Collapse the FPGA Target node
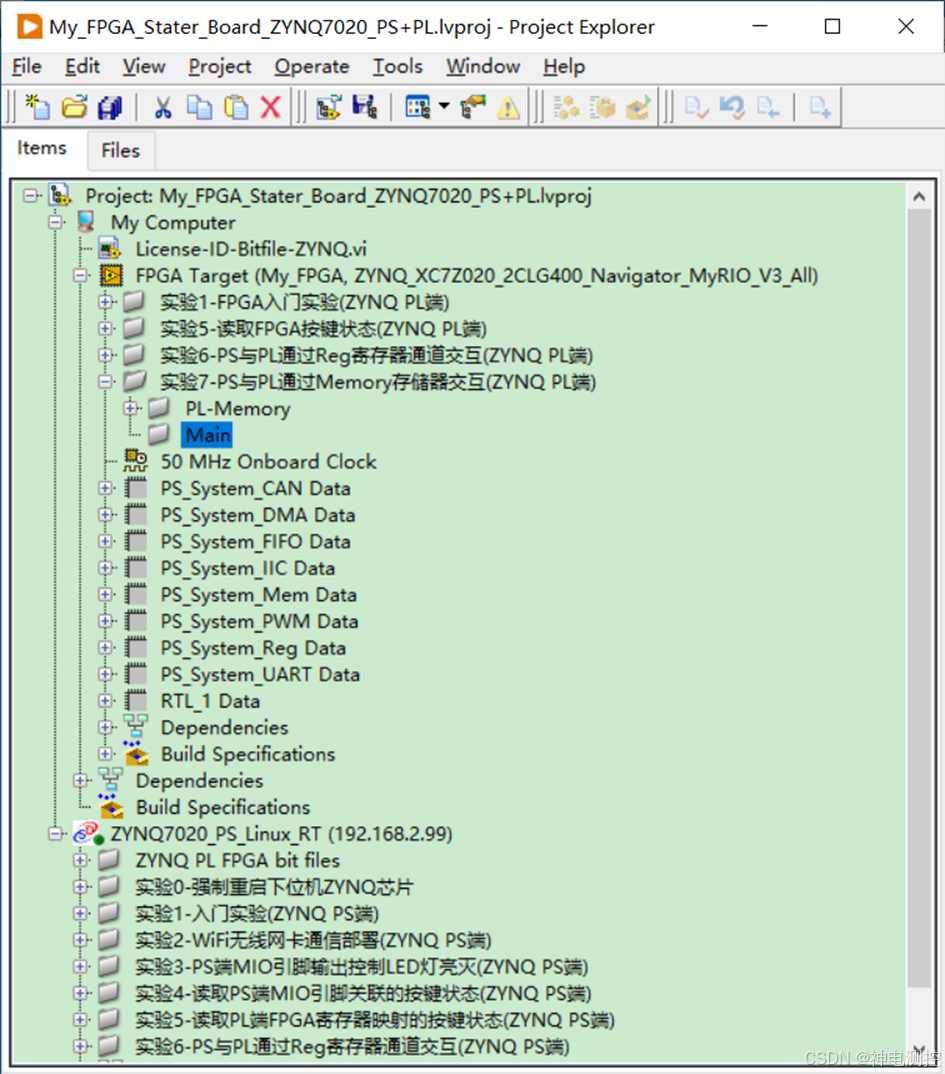The width and height of the screenshot is (945, 1074). [x=80, y=275]
